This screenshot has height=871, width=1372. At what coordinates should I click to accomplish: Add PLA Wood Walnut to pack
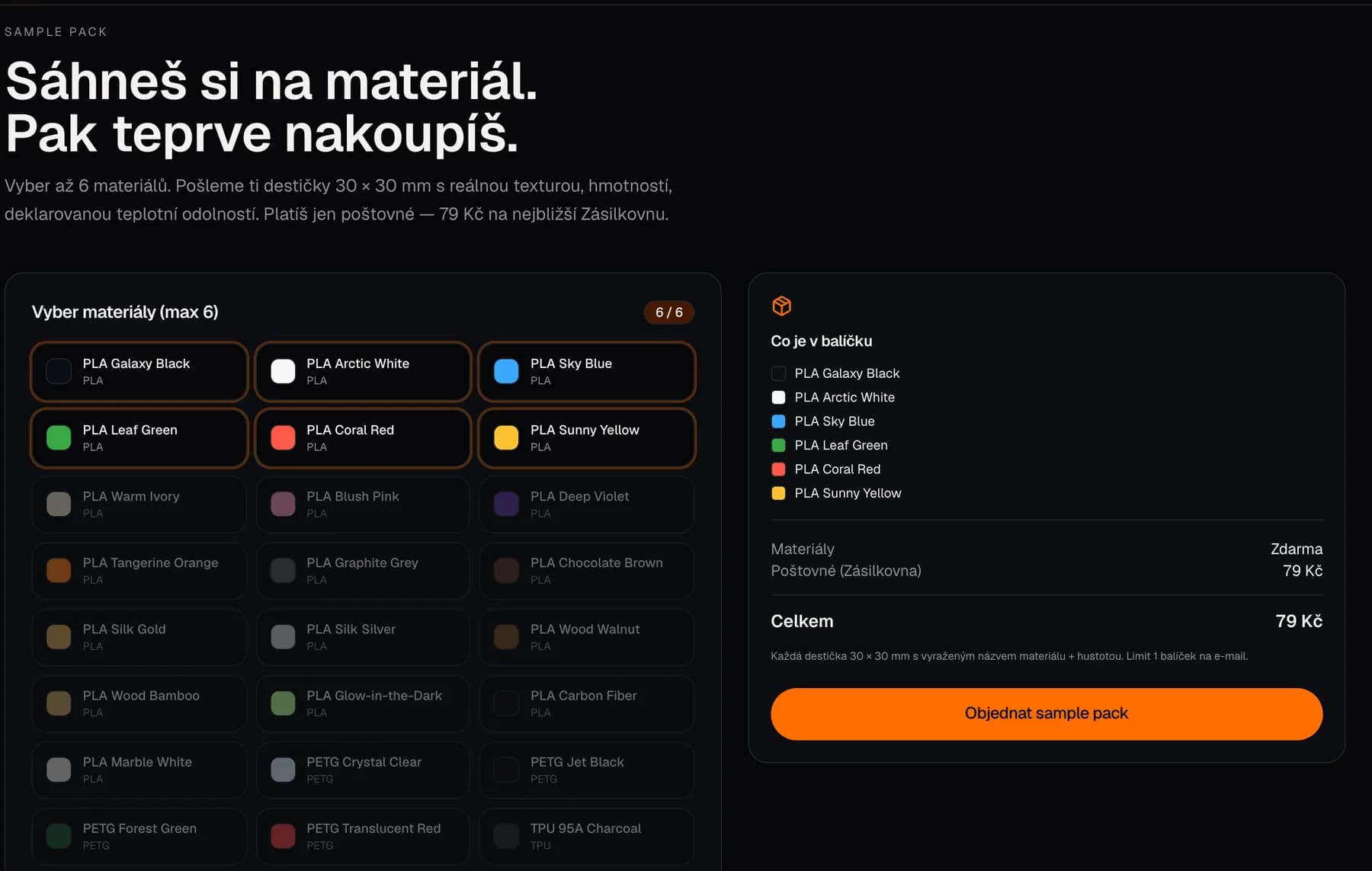click(x=587, y=636)
